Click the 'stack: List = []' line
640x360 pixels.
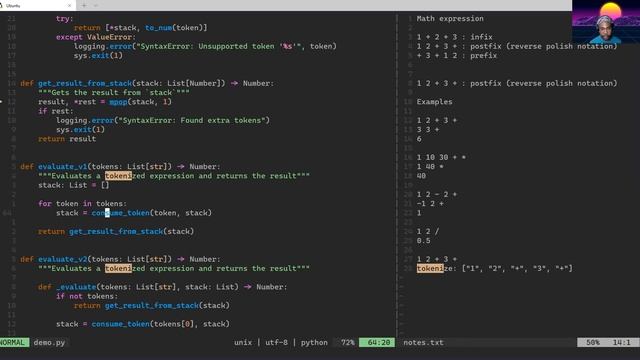73,185
